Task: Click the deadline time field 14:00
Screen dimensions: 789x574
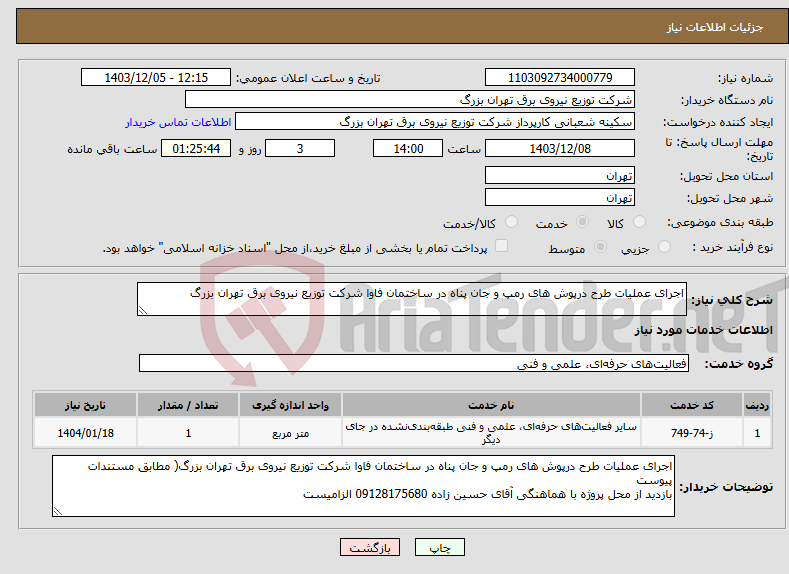Action: tap(408, 148)
